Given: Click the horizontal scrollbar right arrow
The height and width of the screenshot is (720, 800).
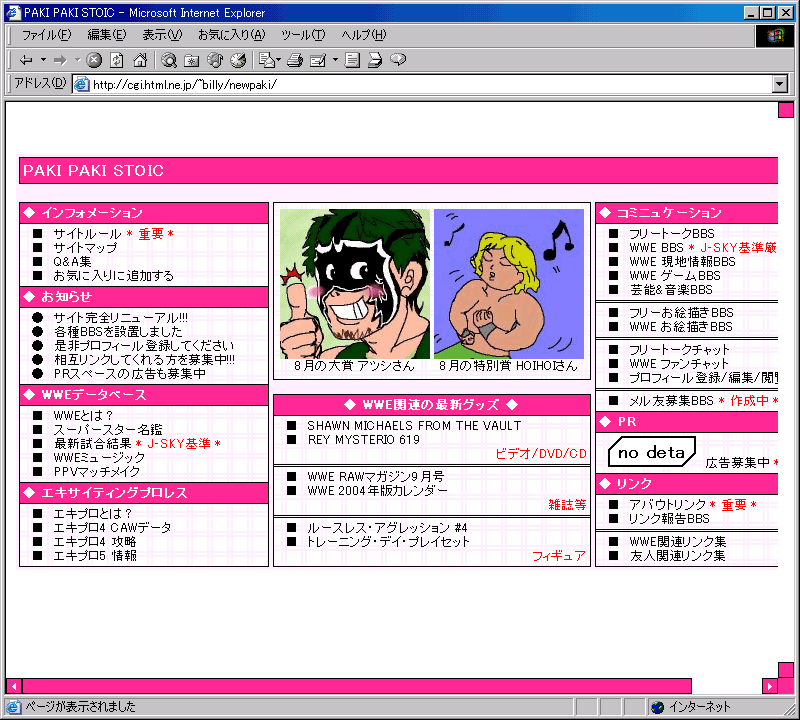Looking at the screenshot, I should point(769,686).
